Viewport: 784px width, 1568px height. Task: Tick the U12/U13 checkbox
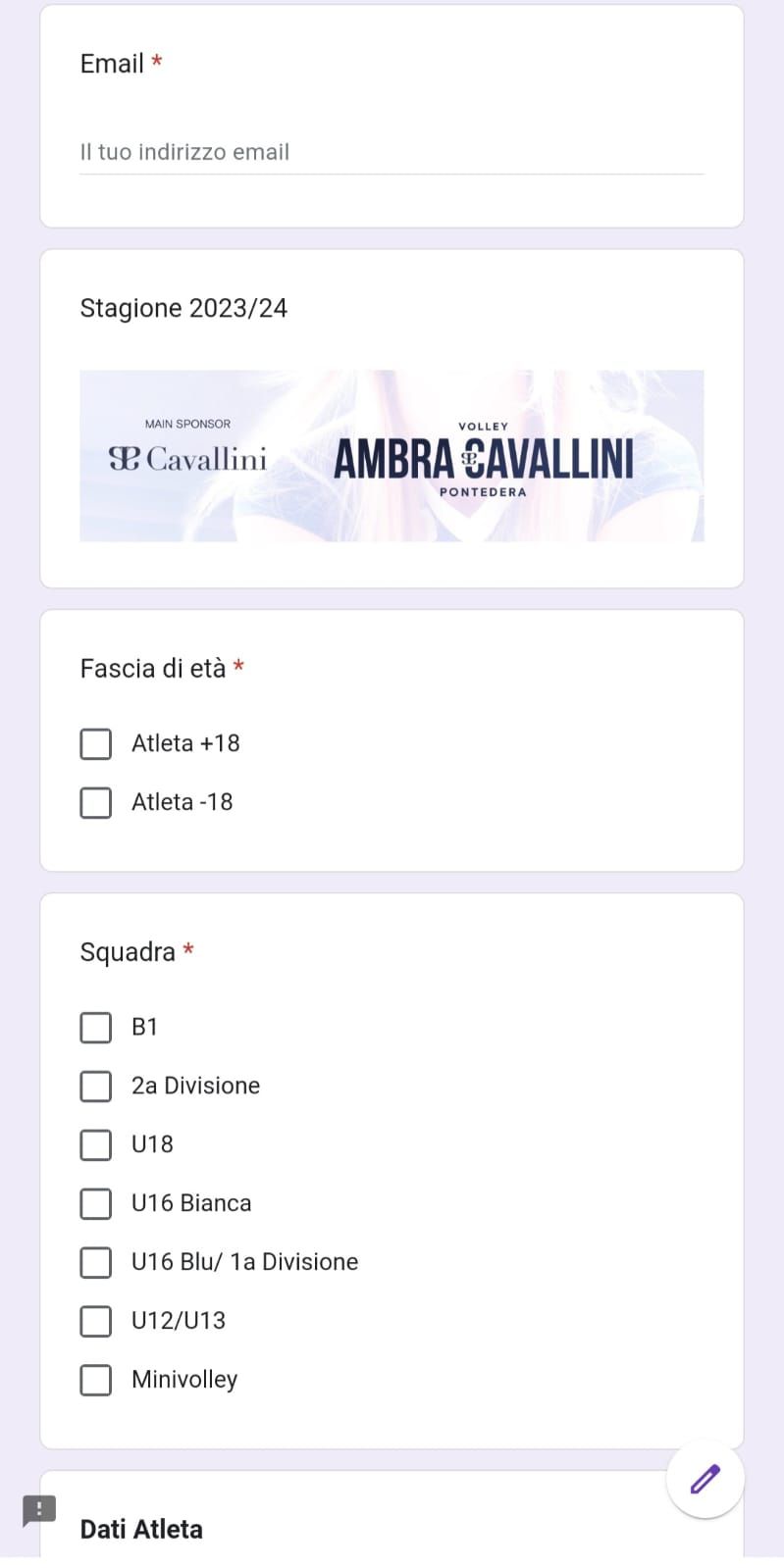[x=95, y=1321]
